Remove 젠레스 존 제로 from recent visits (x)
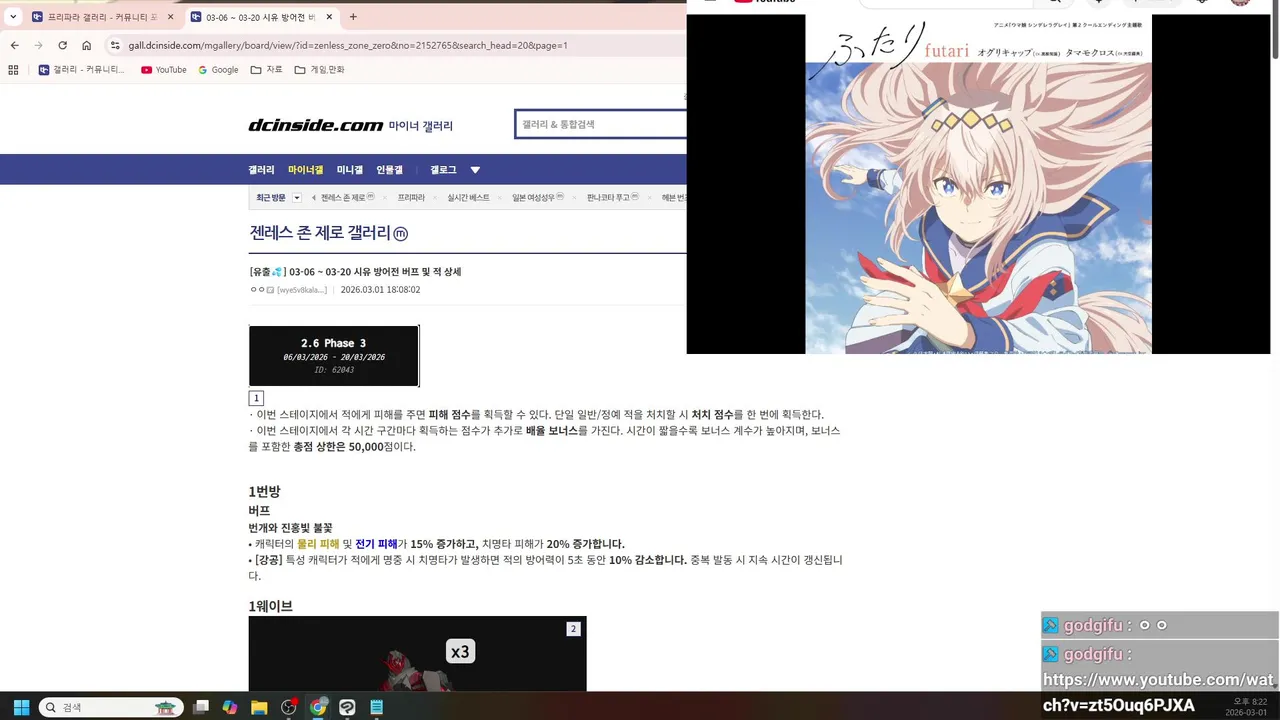Viewport: 1280px width, 720px height. [x=386, y=198]
